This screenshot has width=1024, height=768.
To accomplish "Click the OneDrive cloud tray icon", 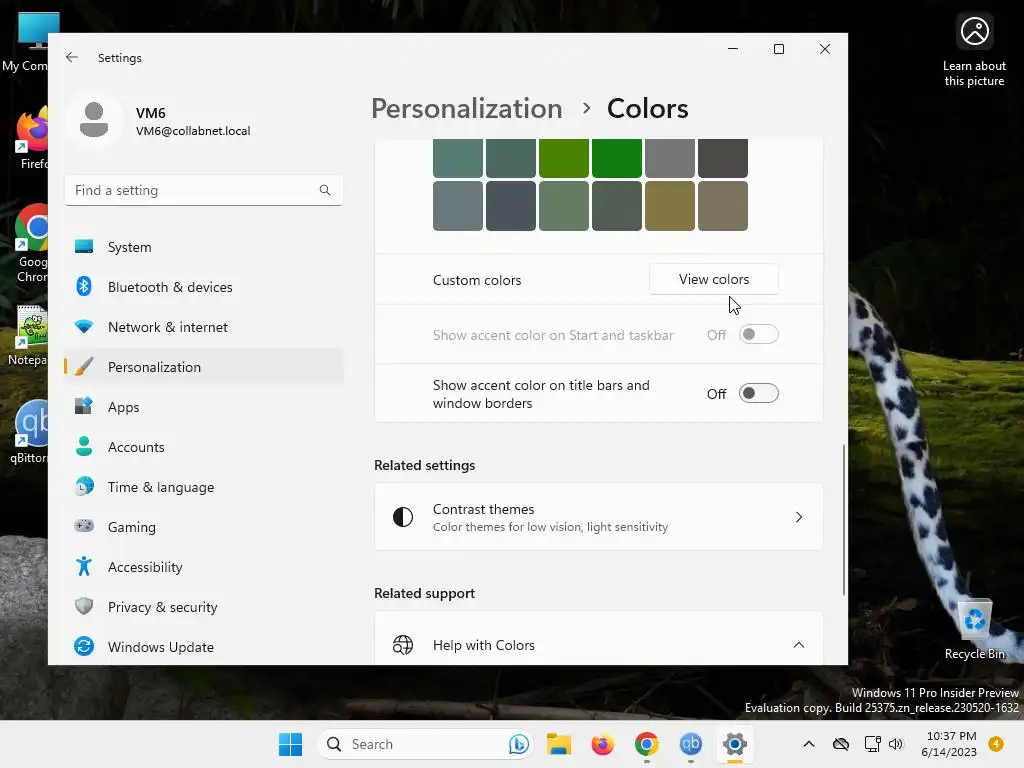I will [840, 744].
